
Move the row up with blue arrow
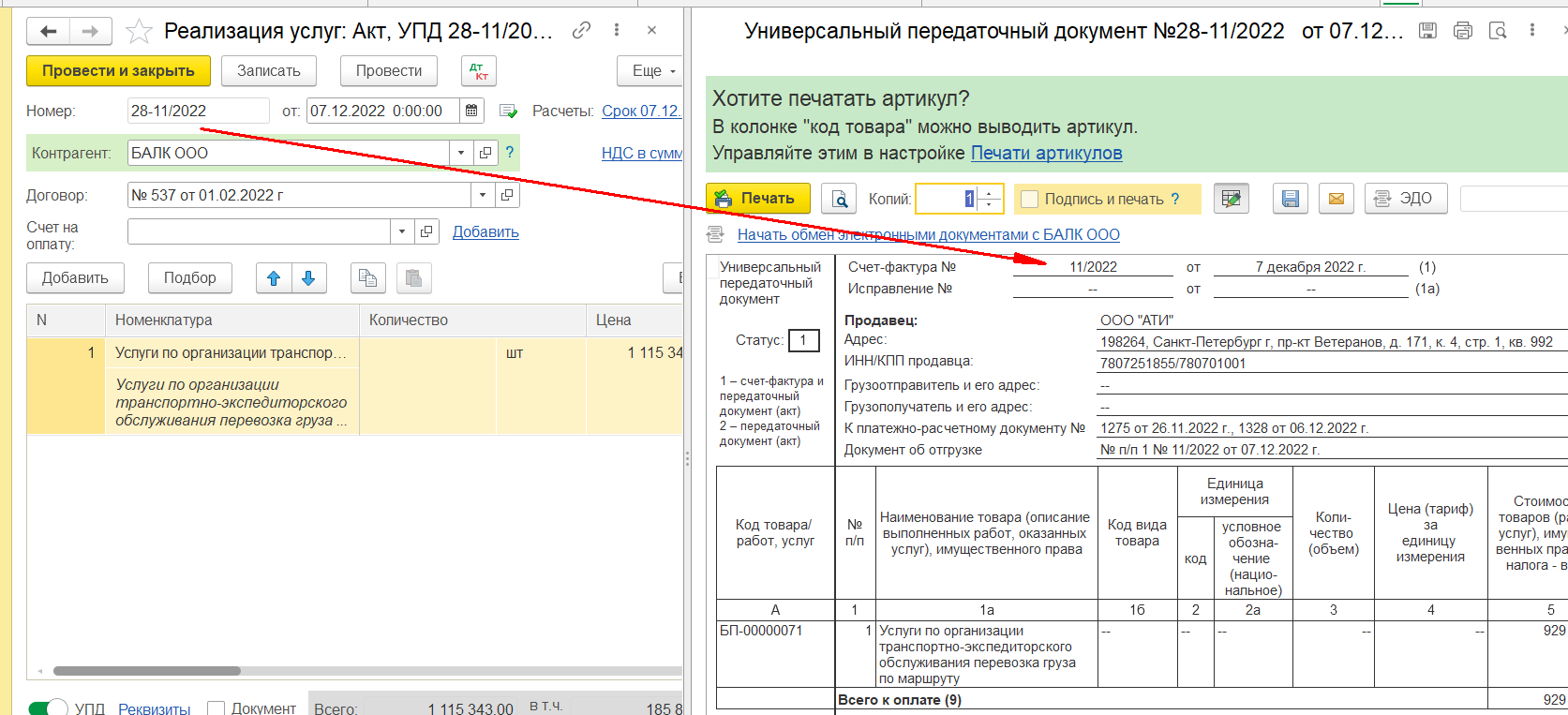click(274, 278)
